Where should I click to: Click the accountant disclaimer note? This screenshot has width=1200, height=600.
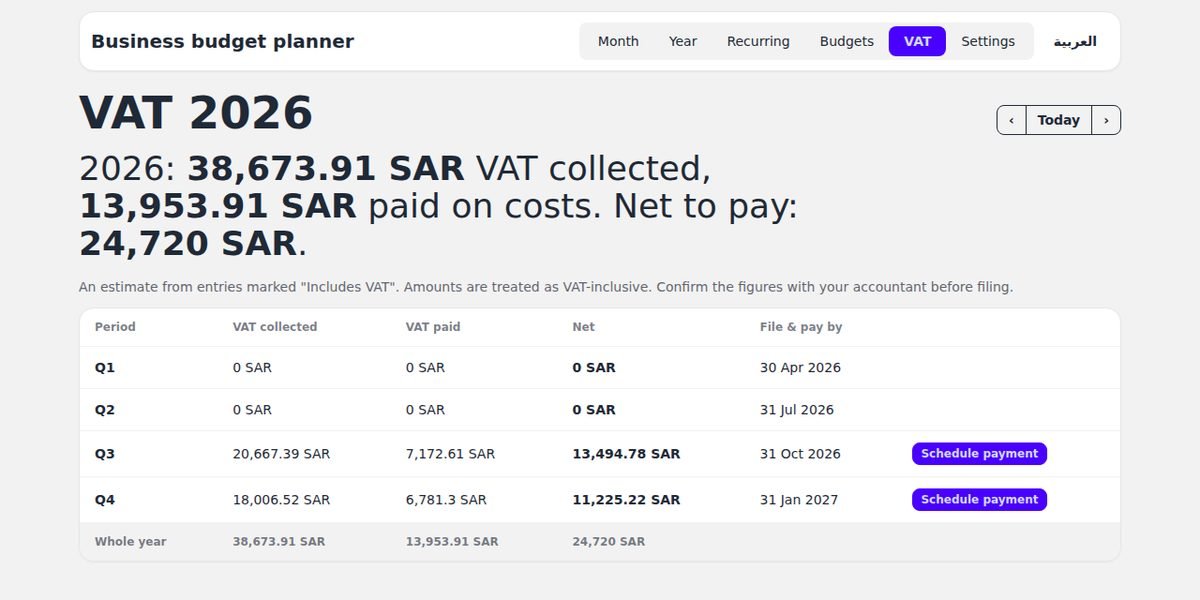(546, 287)
